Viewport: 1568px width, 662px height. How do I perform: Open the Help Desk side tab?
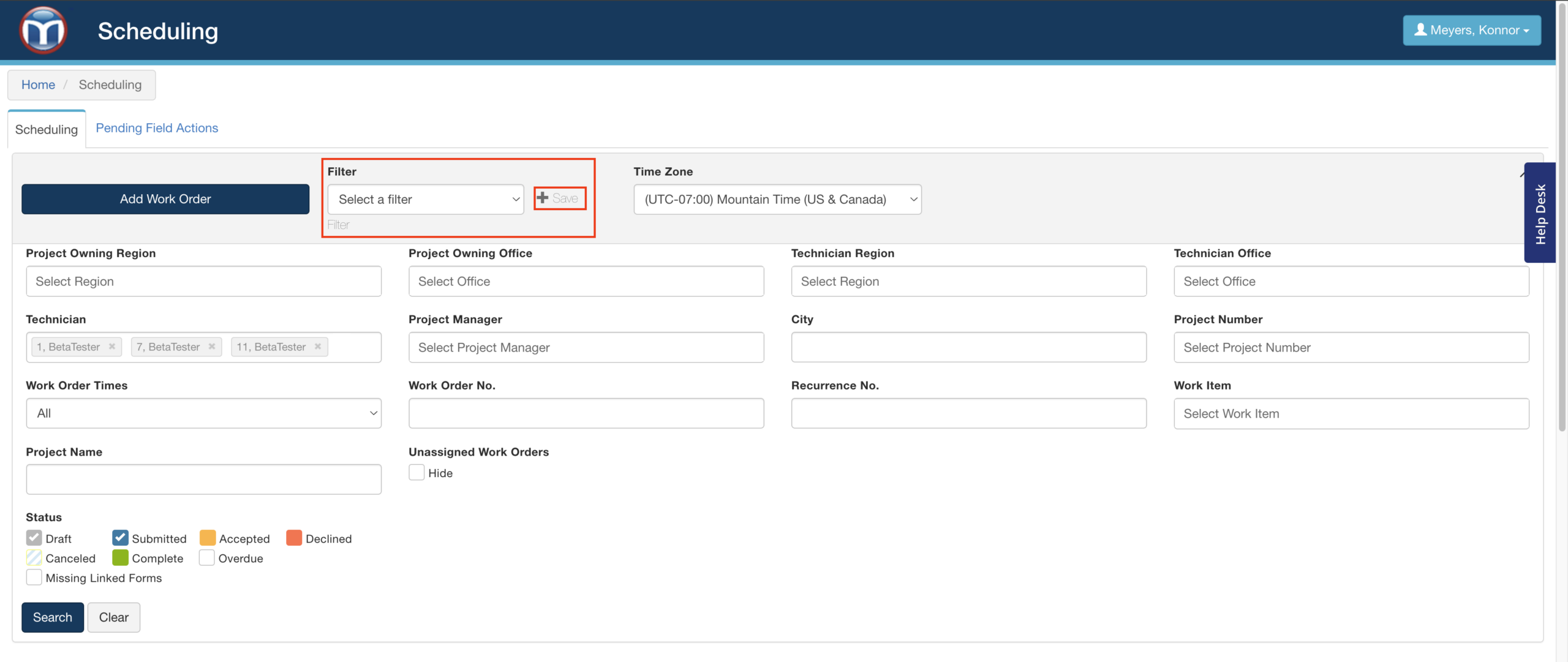pos(1540,213)
